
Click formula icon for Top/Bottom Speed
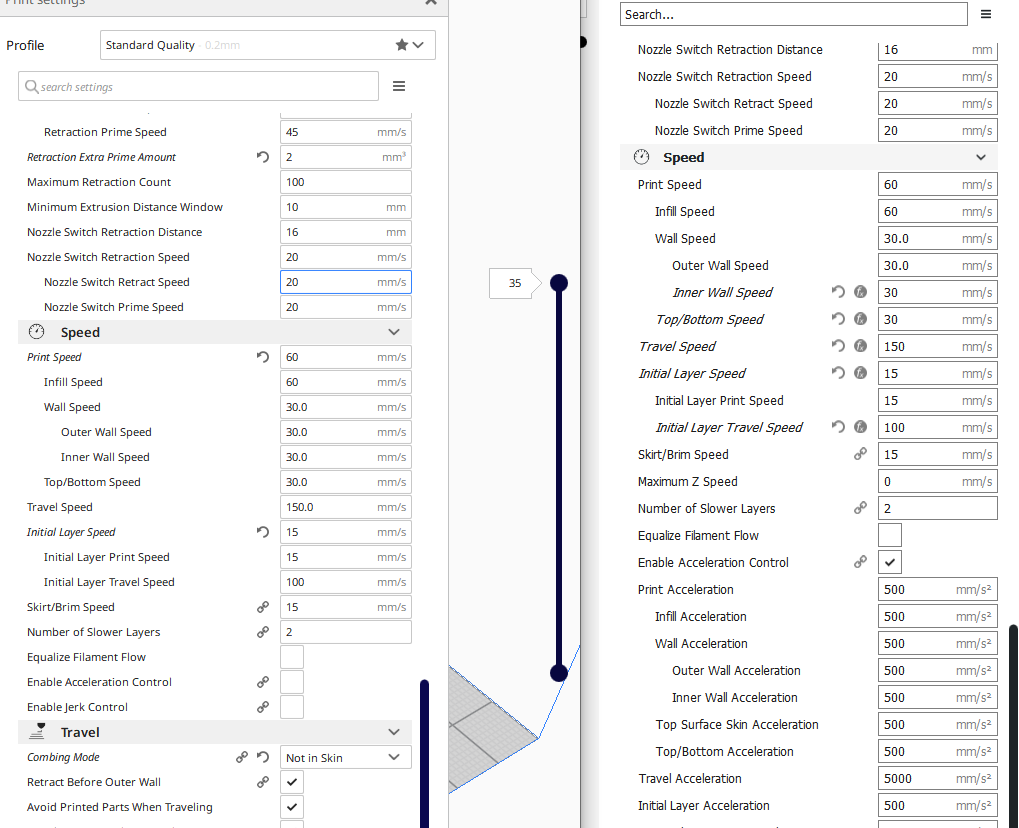pyautogui.click(x=860, y=319)
